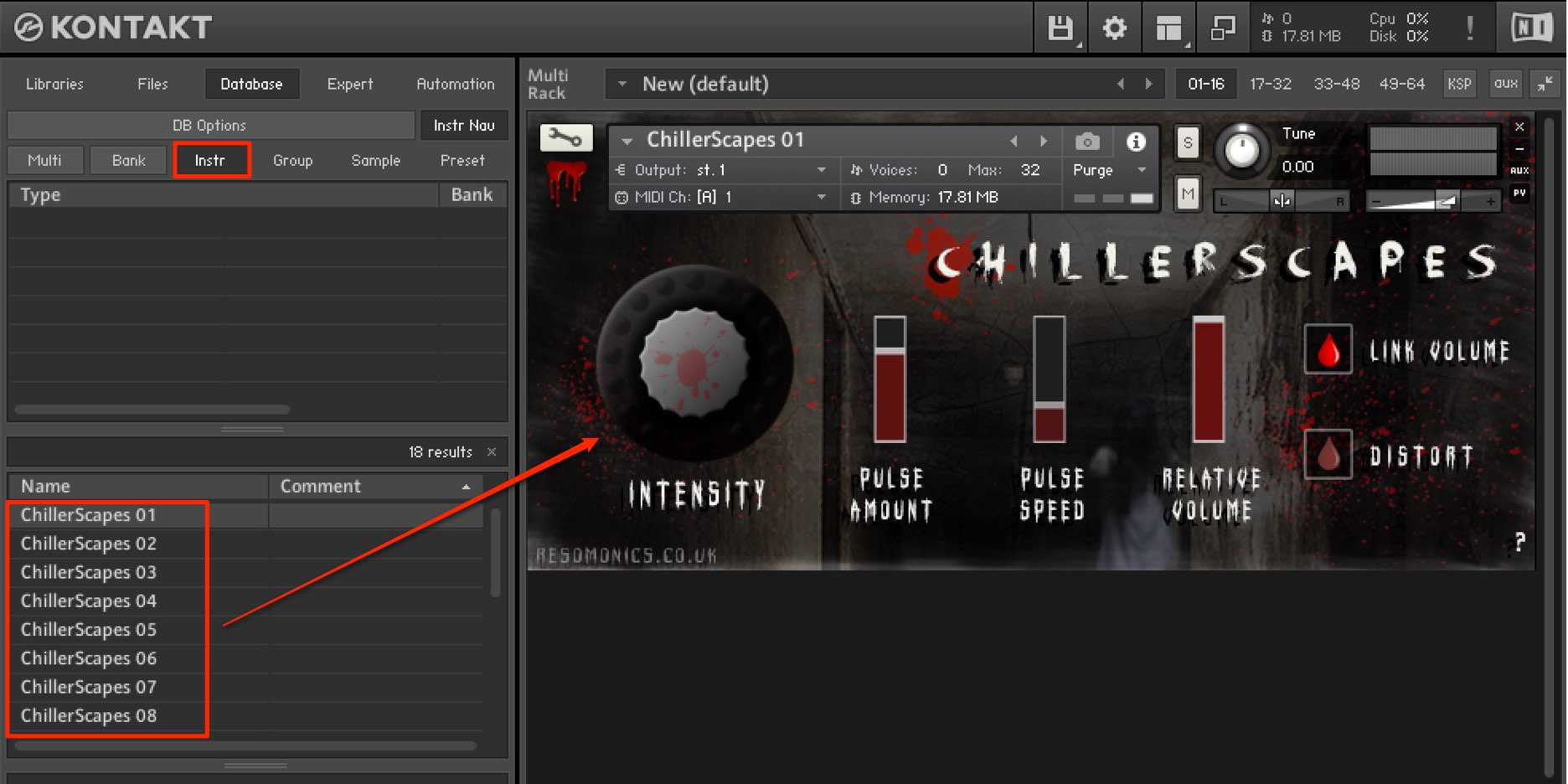Toggle the Solo S button
Image resolution: width=1568 pixels, height=784 pixels.
[x=1188, y=143]
